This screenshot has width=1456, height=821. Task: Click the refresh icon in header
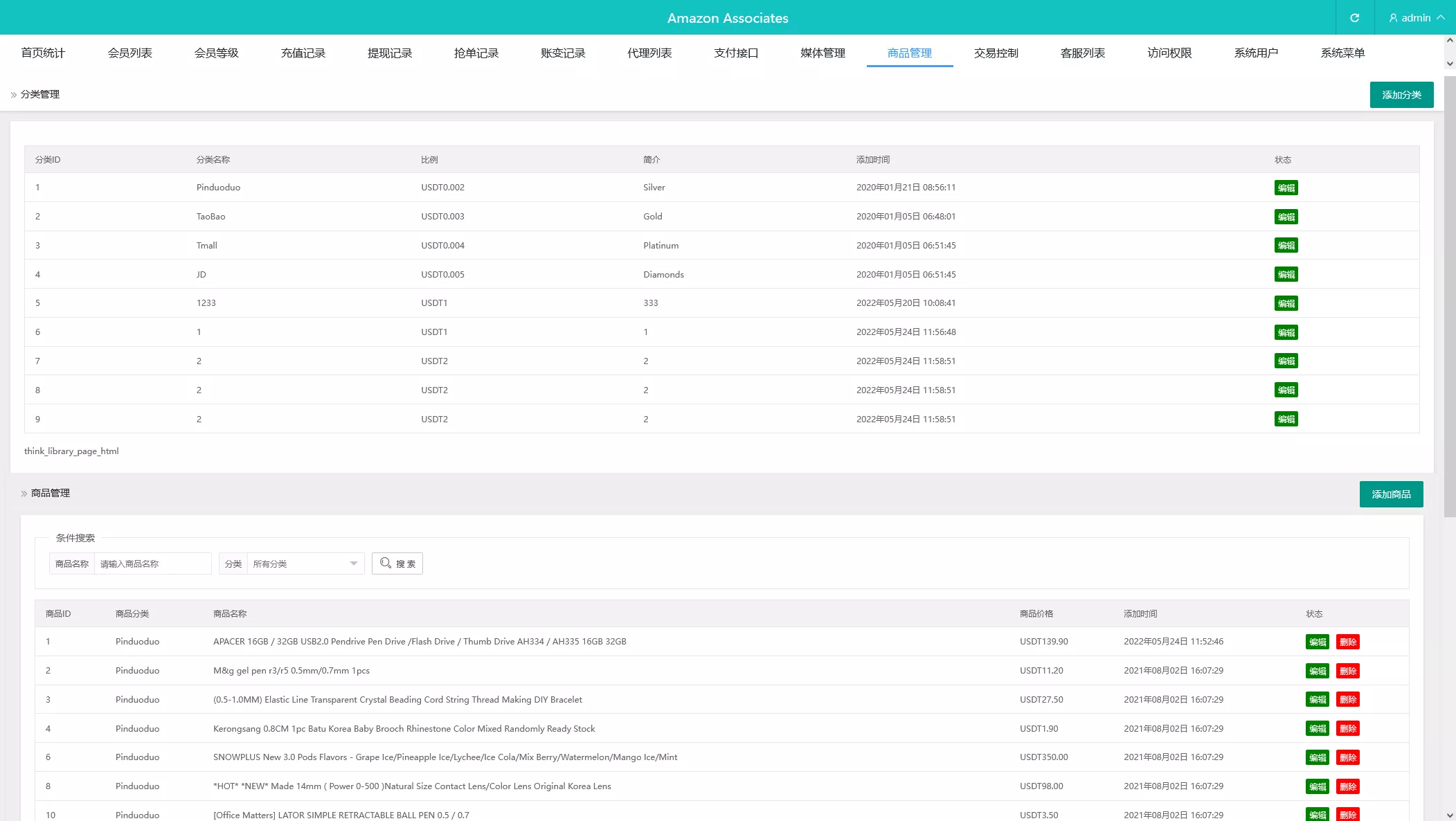[x=1354, y=18]
